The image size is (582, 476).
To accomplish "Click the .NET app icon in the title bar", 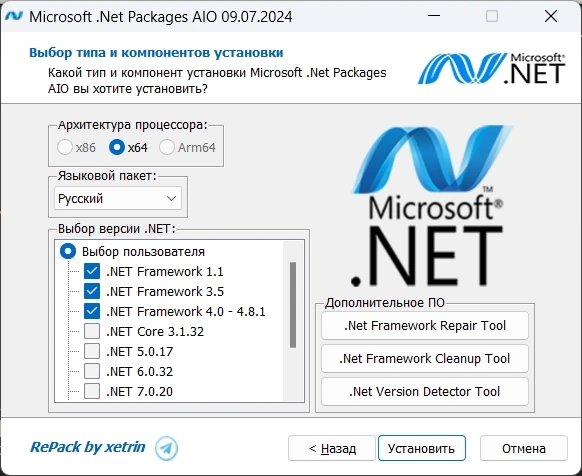I will click(14, 16).
